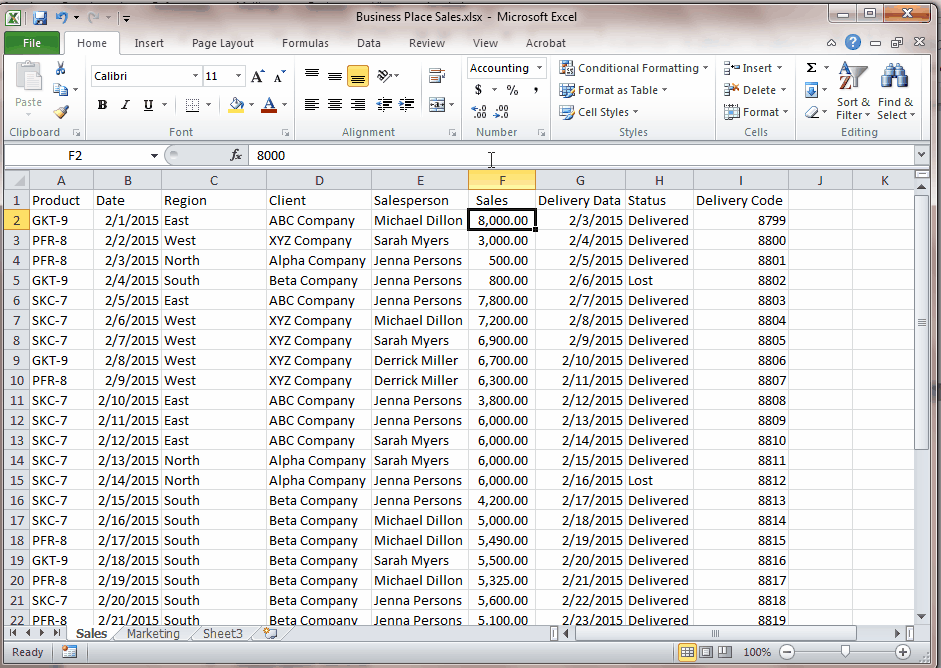Click zoom out minus button

[787, 652]
